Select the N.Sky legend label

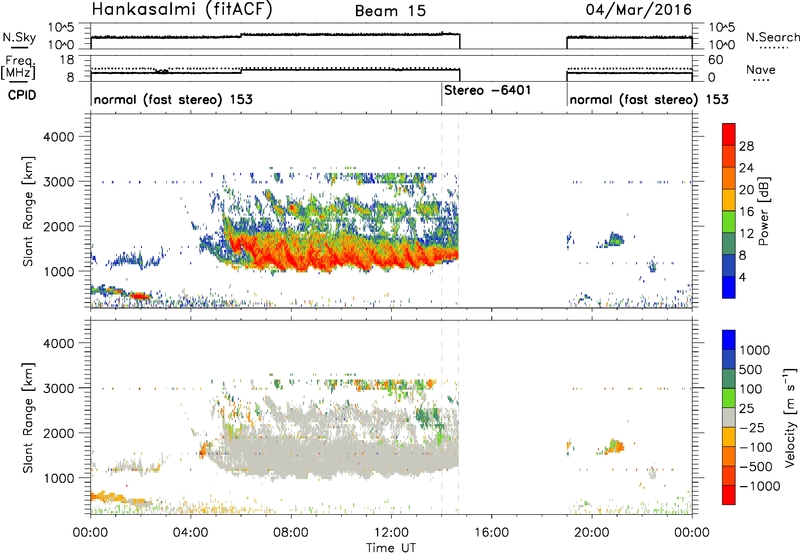pyautogui.click(x=19, y=37)
